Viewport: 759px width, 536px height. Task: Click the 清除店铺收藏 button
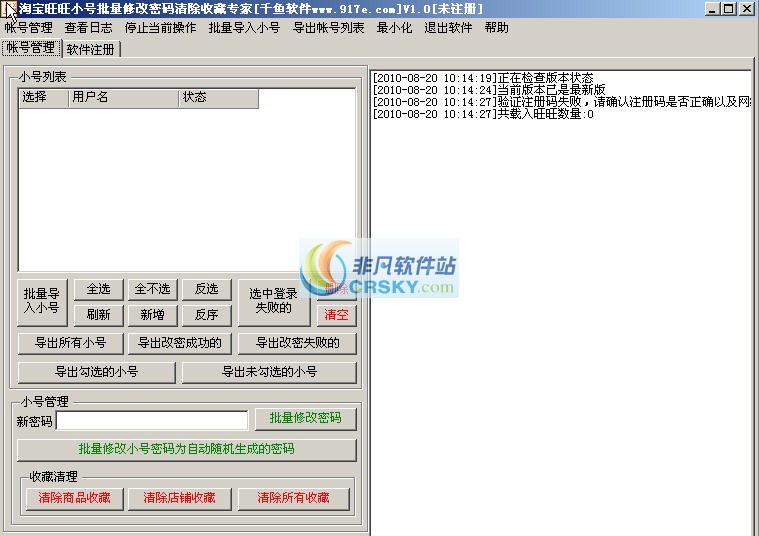click(x=180, y=498)
